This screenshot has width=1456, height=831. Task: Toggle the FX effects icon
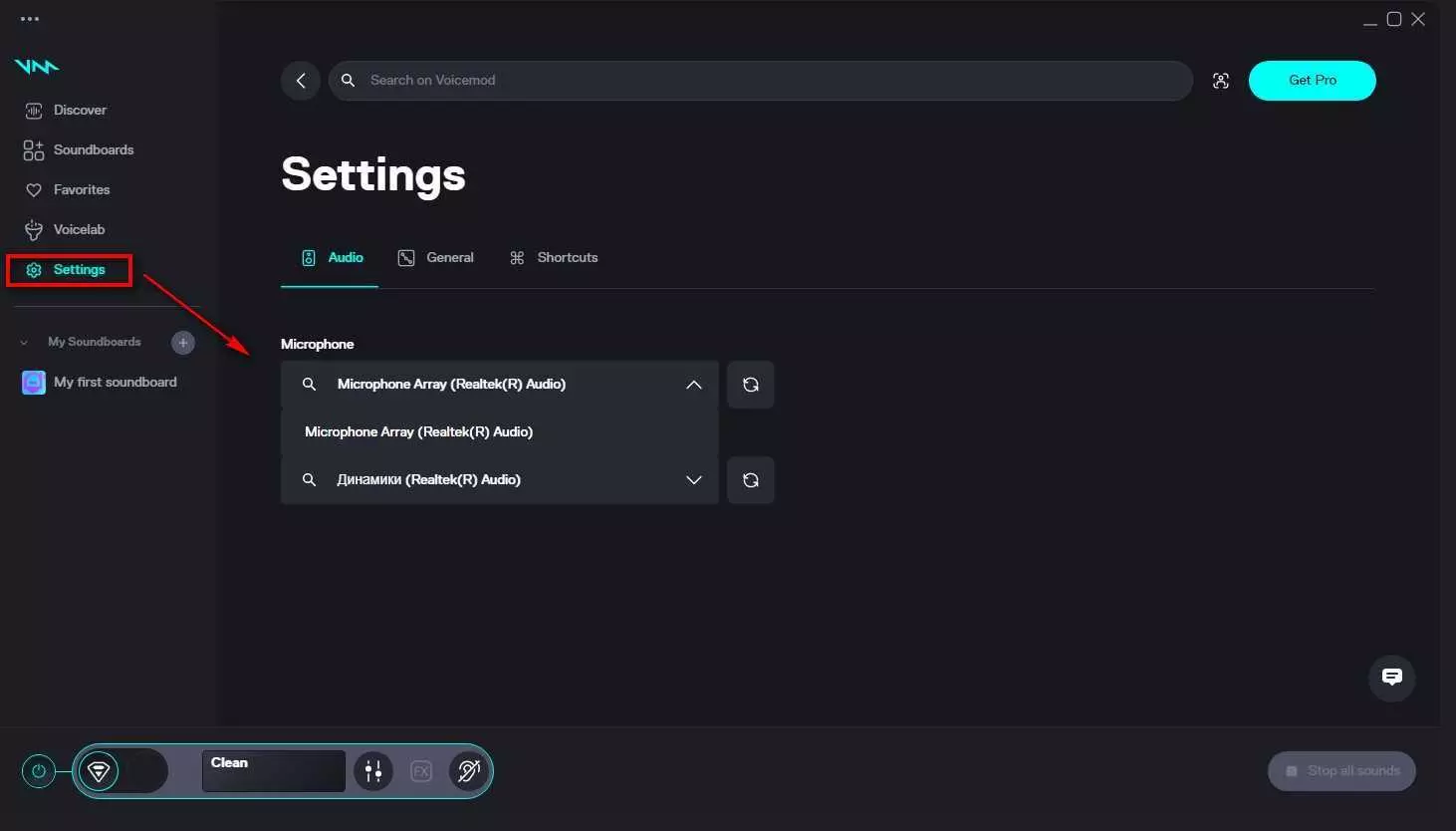click(421, 771)
